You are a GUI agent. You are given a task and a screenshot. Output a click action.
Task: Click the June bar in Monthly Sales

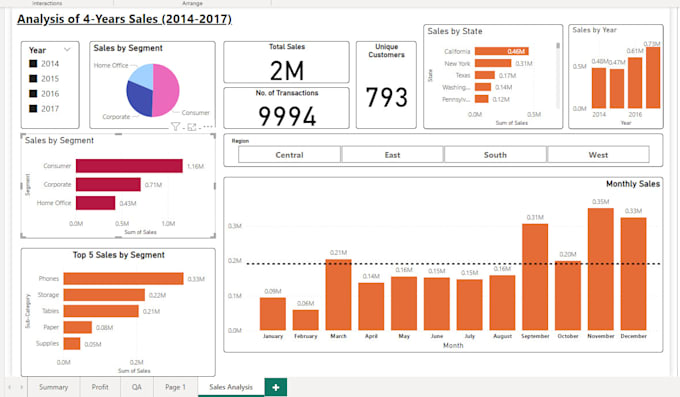tap(437, 304)
